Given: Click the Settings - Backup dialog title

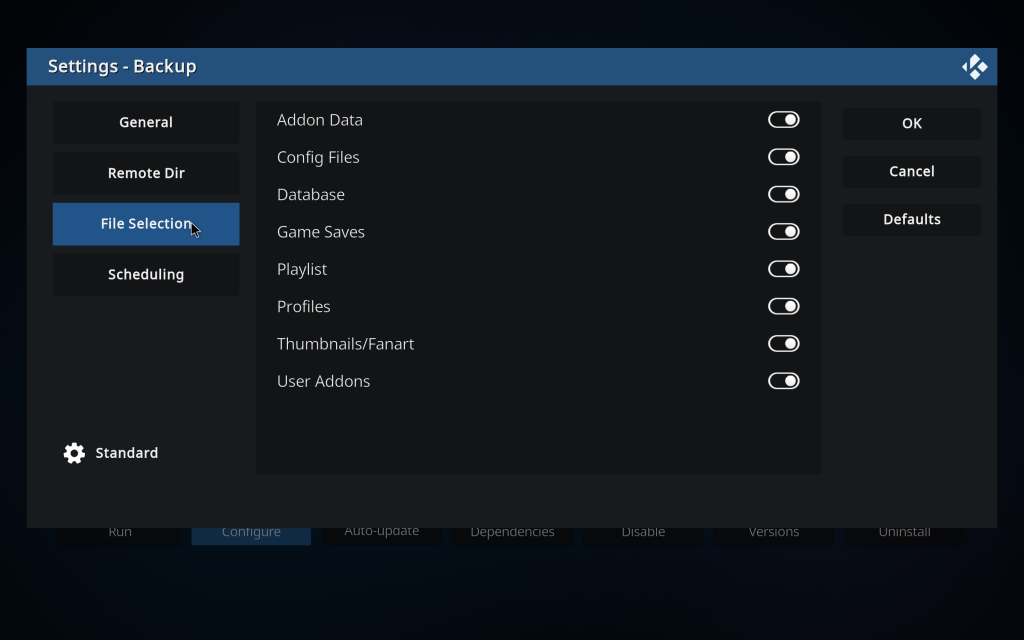Looking at the screenshot, I should click(122, 67).
